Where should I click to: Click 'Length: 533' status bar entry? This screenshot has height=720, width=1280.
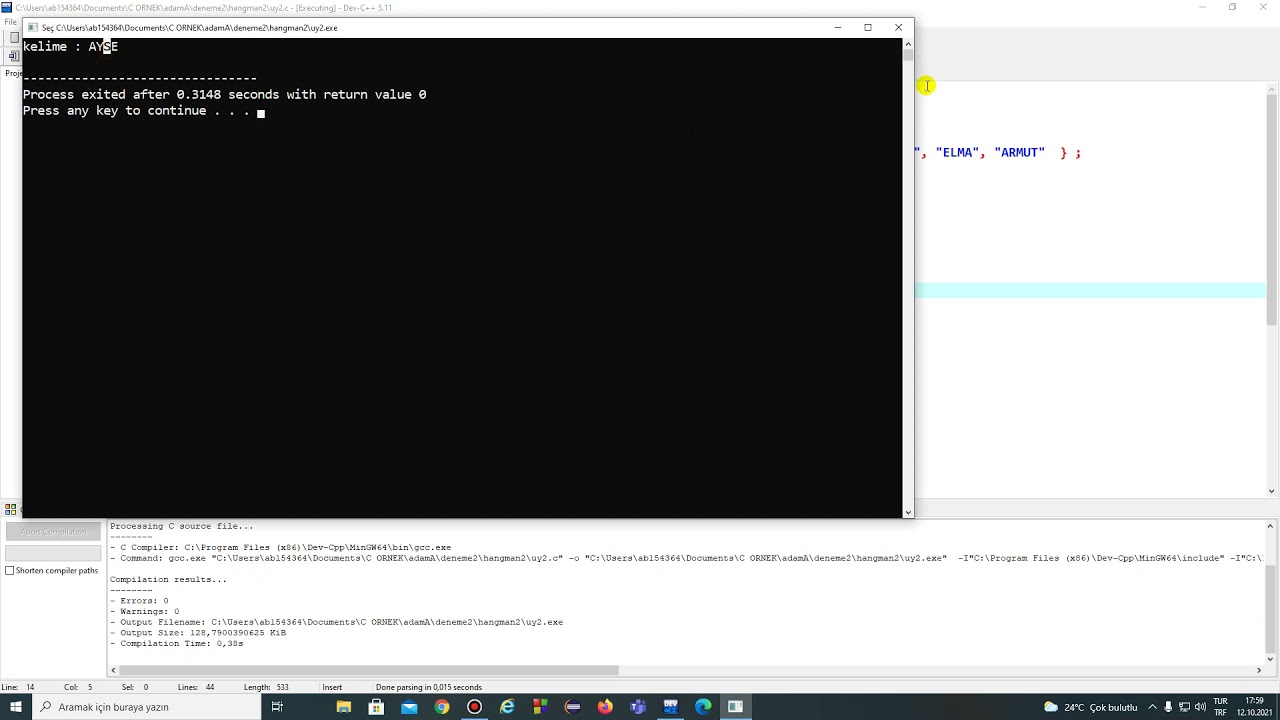tap(265, 688)
